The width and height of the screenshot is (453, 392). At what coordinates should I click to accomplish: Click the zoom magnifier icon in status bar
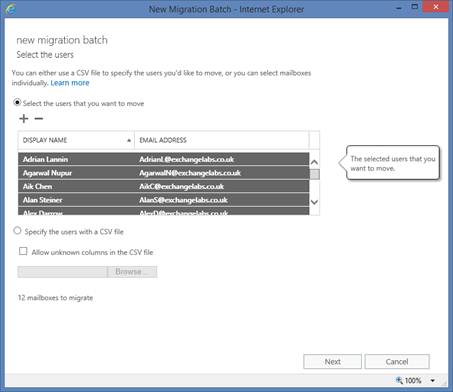point(399,380)
